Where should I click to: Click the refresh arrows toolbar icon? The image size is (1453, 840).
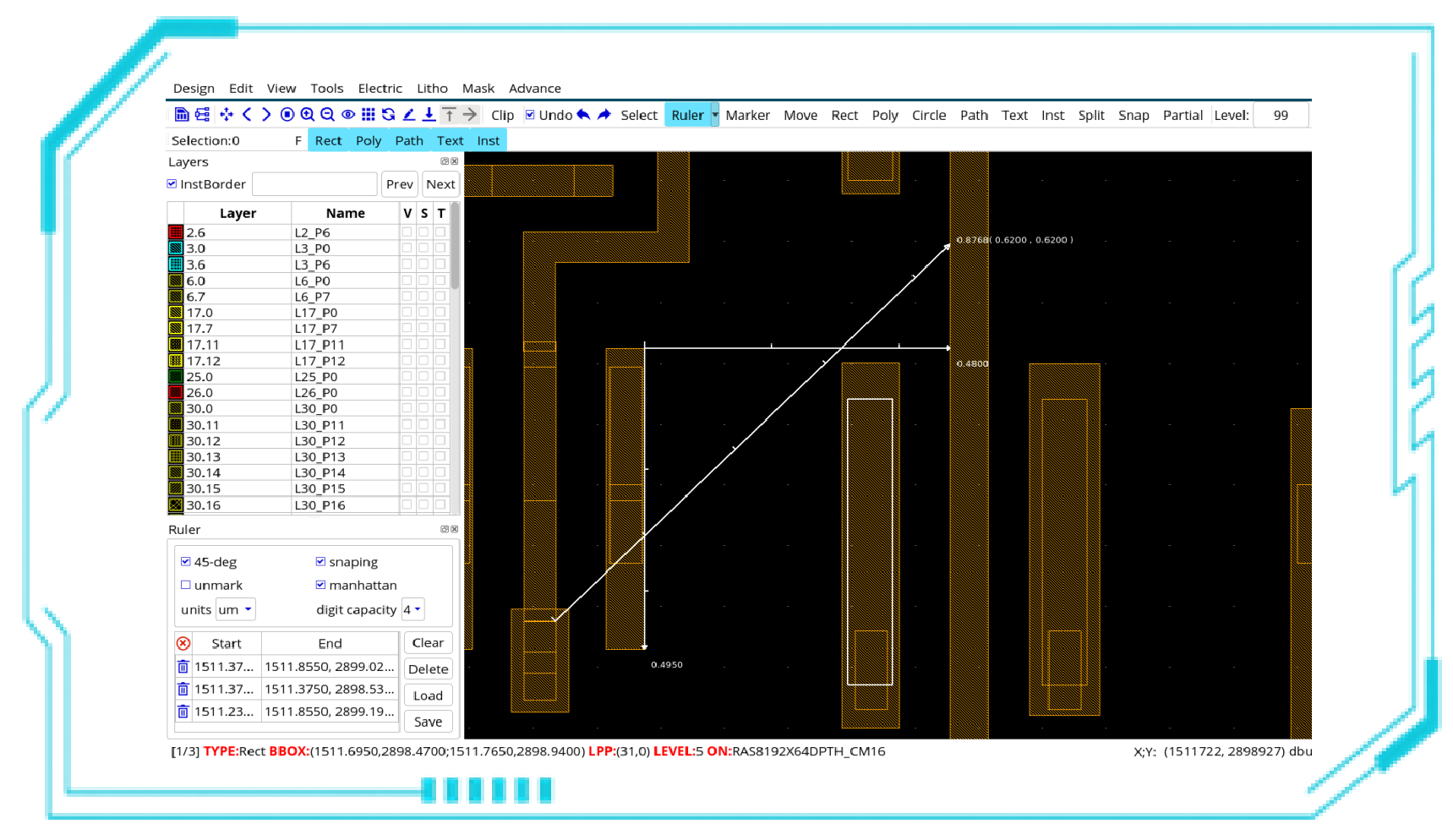pyautogui.click(x=389, y=115)
